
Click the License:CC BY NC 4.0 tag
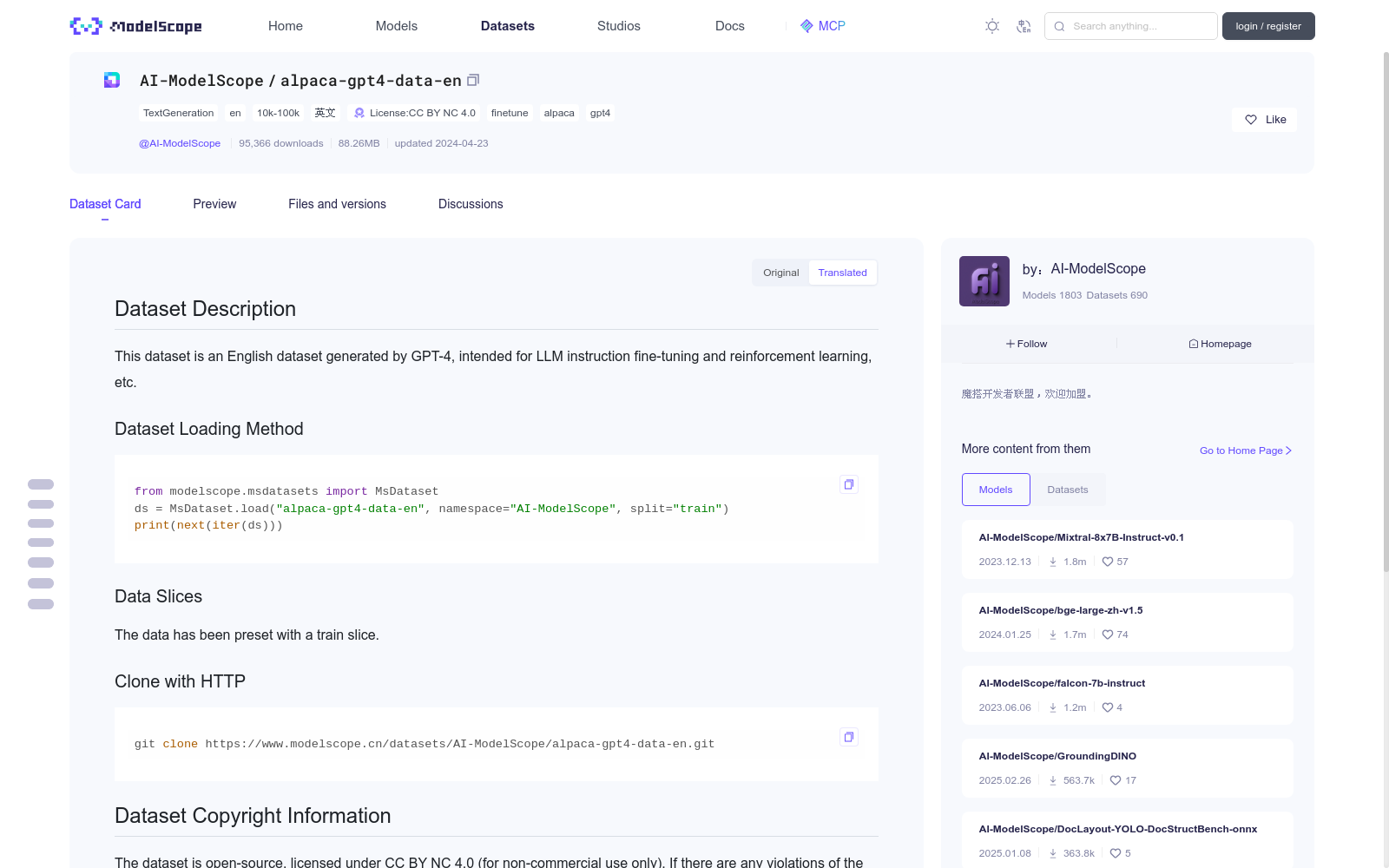click(414, 113)
